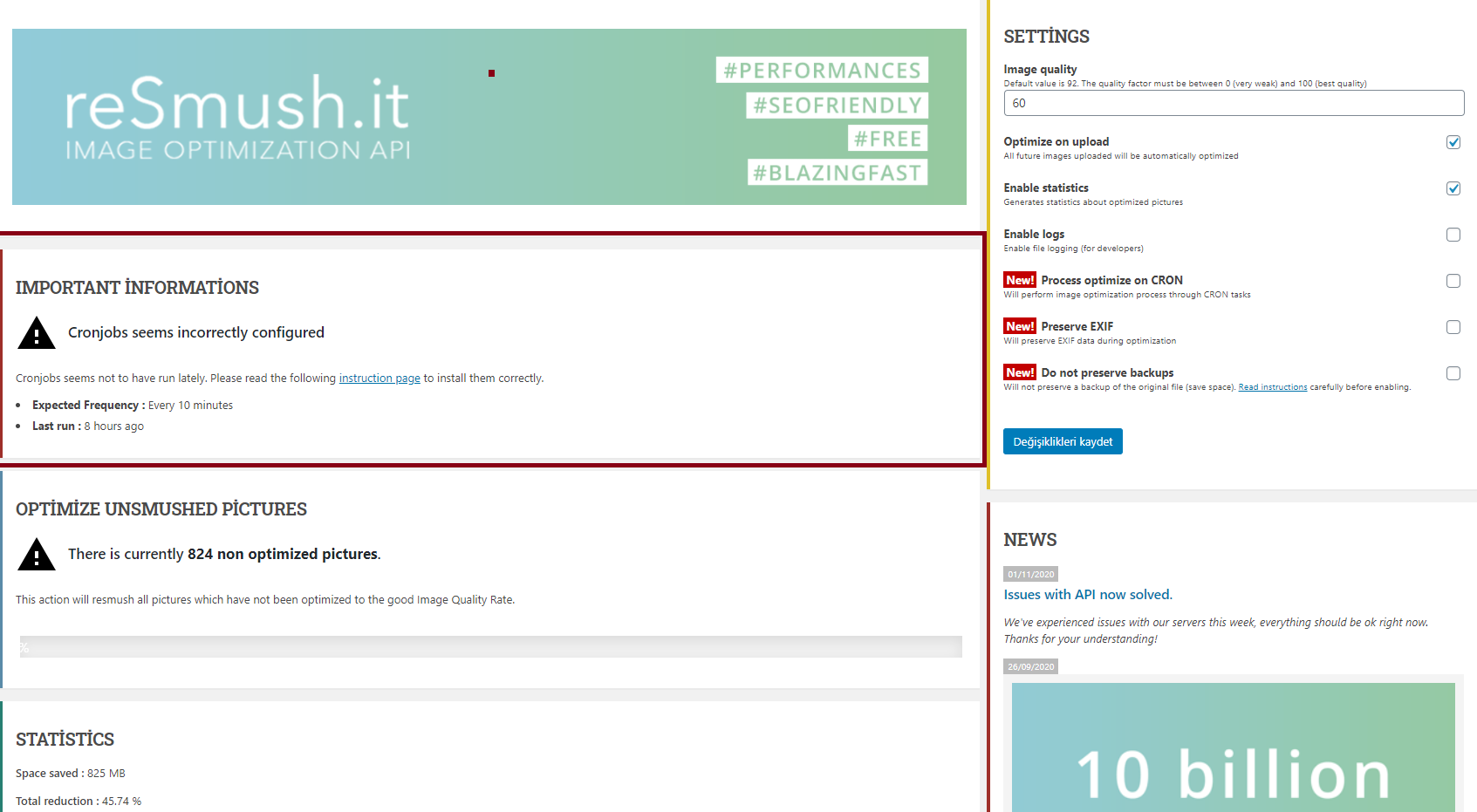Open the 10 billion news thumbnail
The width and height of the screenshot is (1477, 812).
[x=1234, y=747]
